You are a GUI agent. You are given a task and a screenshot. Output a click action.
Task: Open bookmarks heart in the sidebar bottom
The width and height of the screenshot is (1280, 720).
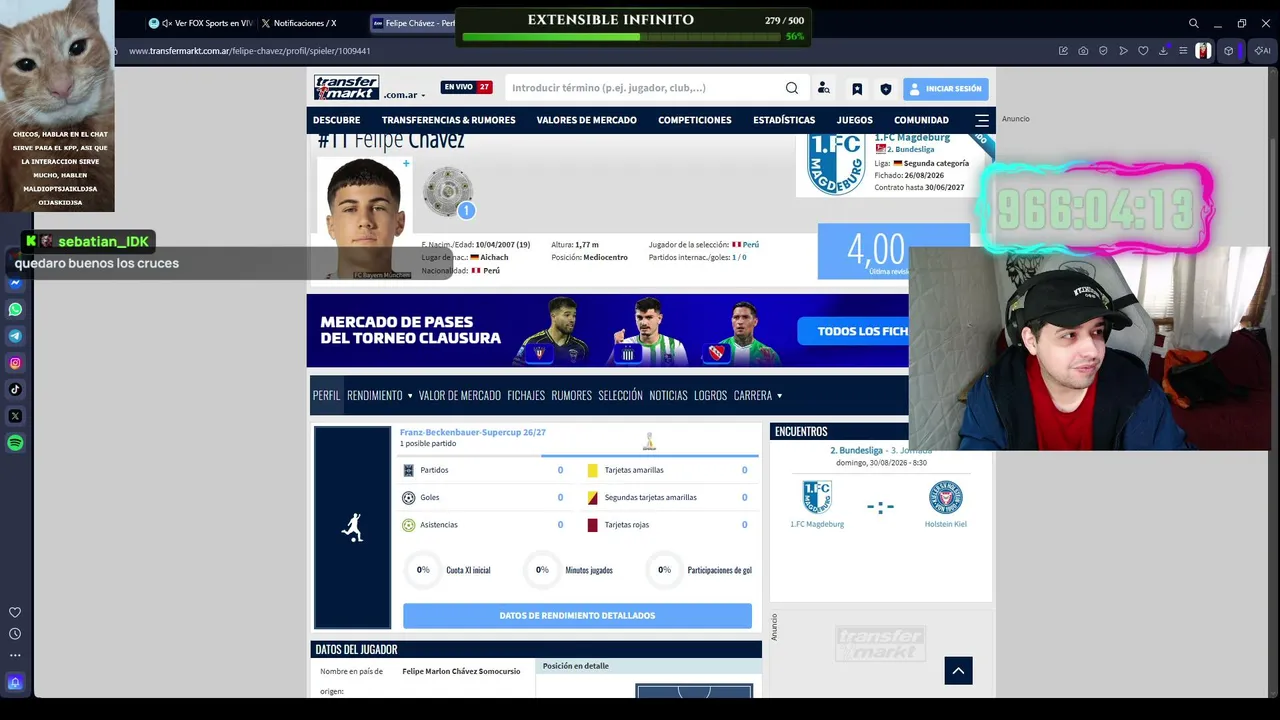15,612
